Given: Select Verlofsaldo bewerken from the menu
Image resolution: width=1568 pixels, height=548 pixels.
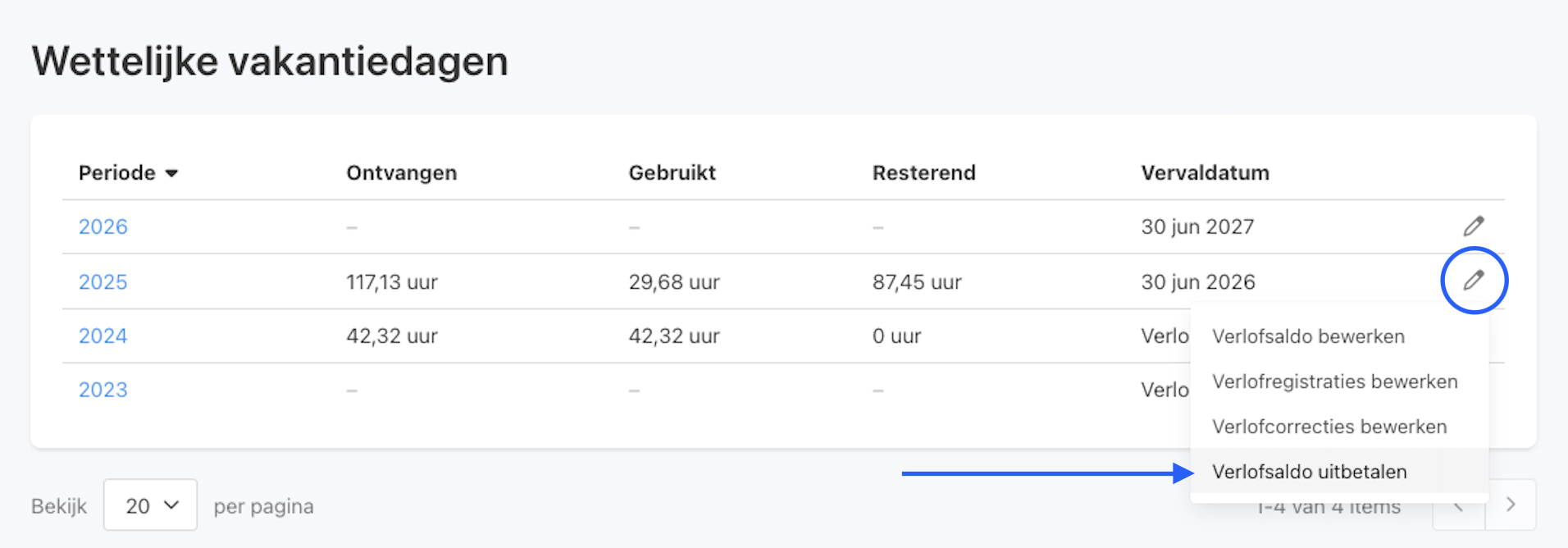Looking at the screenshot, I should click(x=1308, y=336).
